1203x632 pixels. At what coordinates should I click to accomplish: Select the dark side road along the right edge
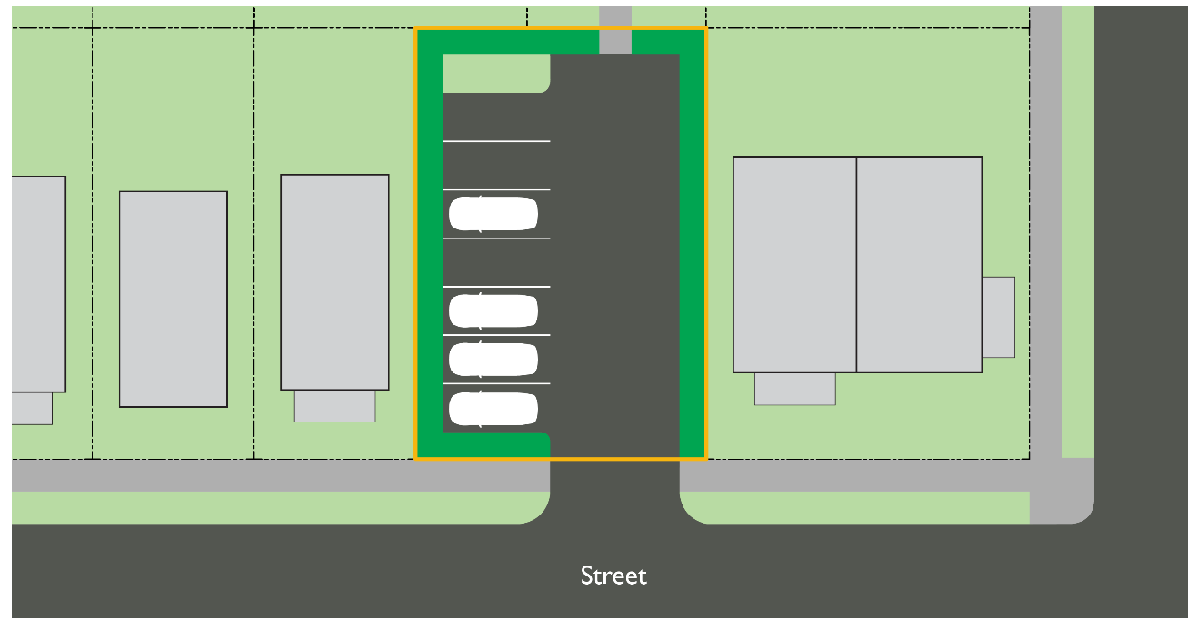(x=1144, y=250)
